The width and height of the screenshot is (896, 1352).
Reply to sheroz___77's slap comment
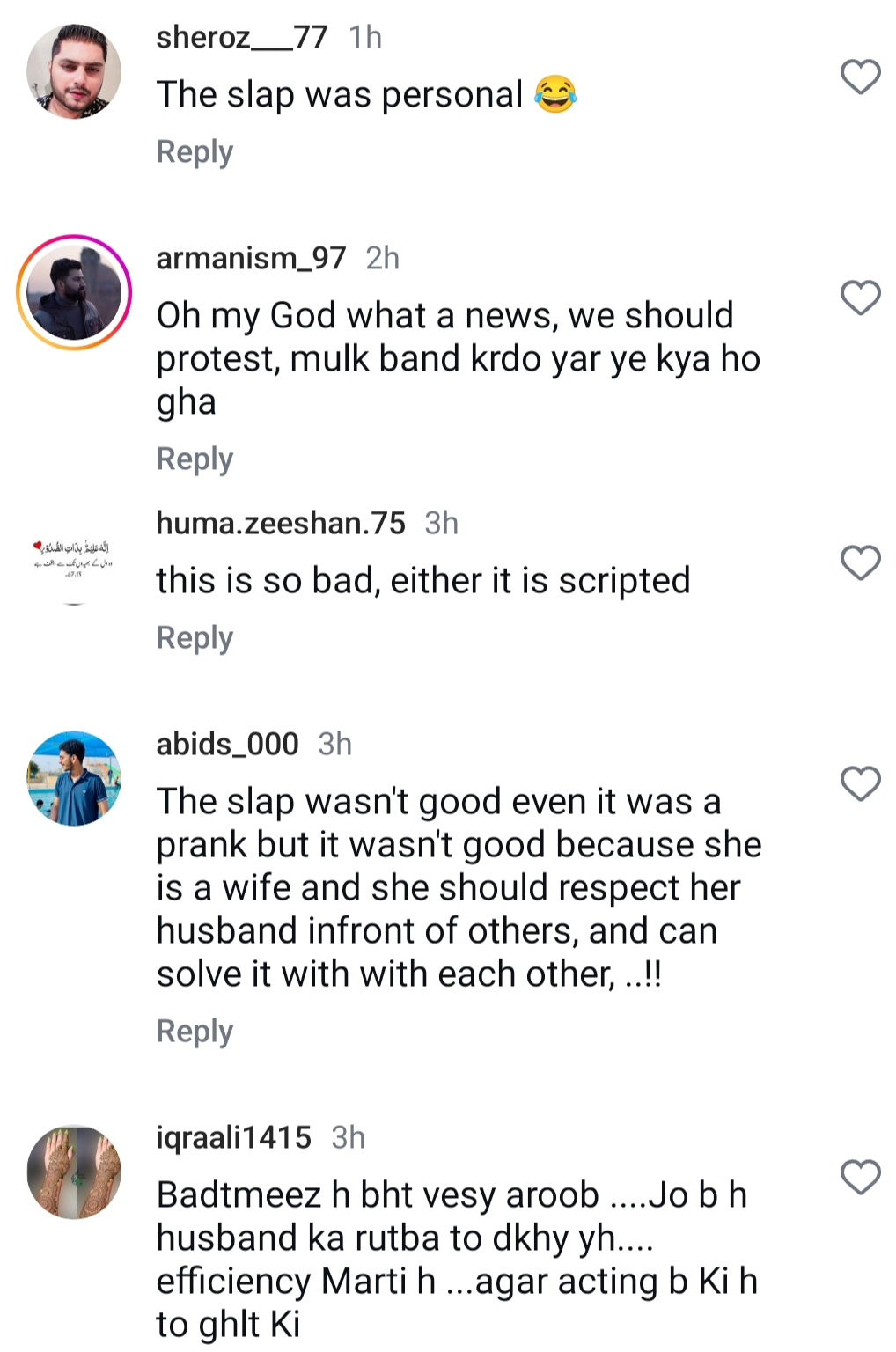coord(195,151)
